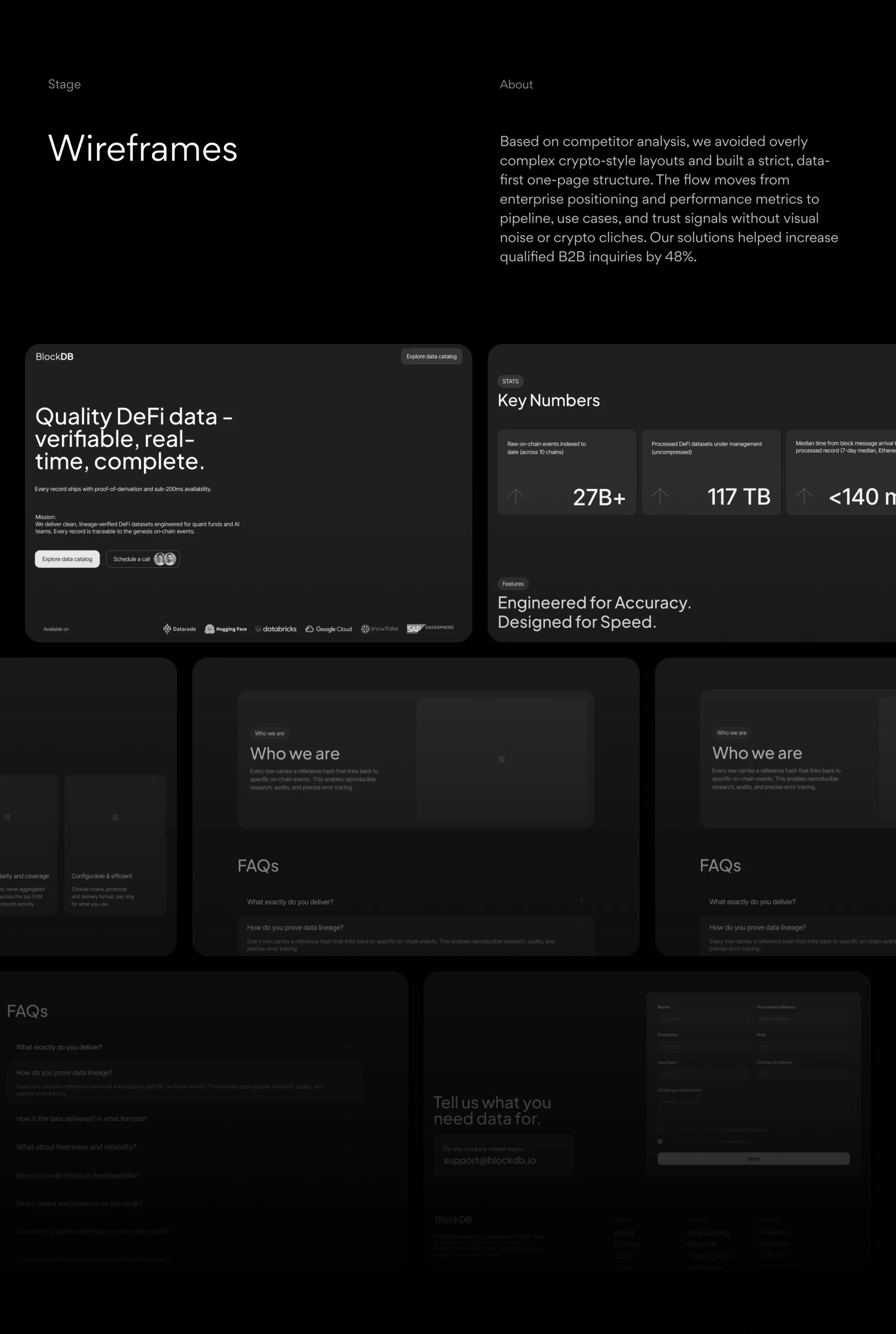Click the Terms and Conditions link text
This screenshot has height=1334, width=896.
tap(745, 1130)
